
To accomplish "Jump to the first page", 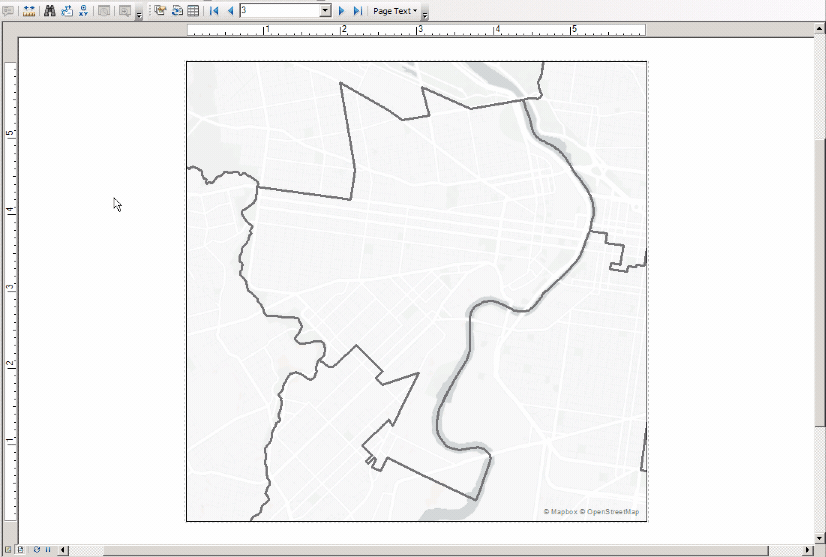I will click(x=214, y=11).
